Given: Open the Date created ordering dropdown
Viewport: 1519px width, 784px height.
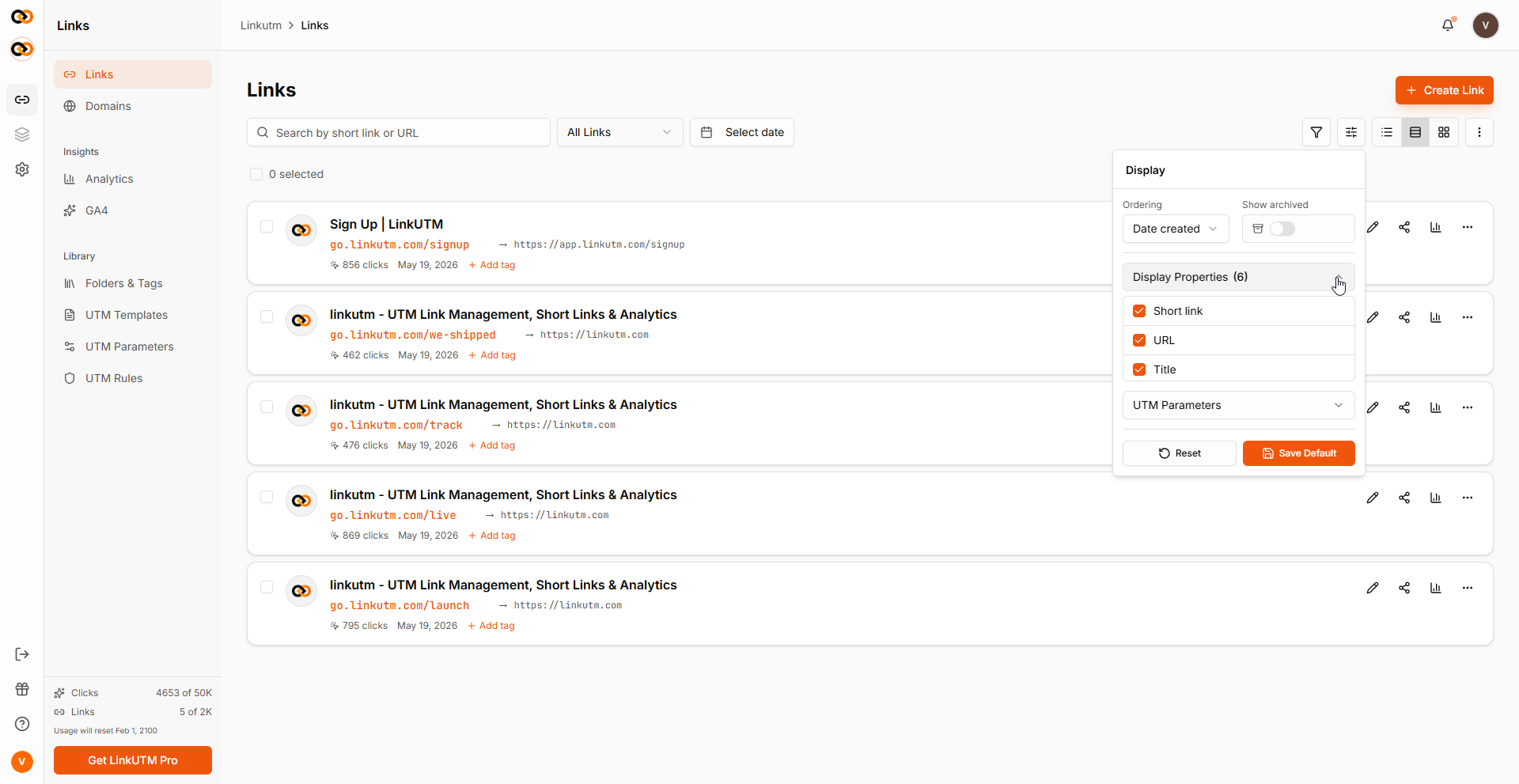Looking at the screenshot, I should point(1176,229).
